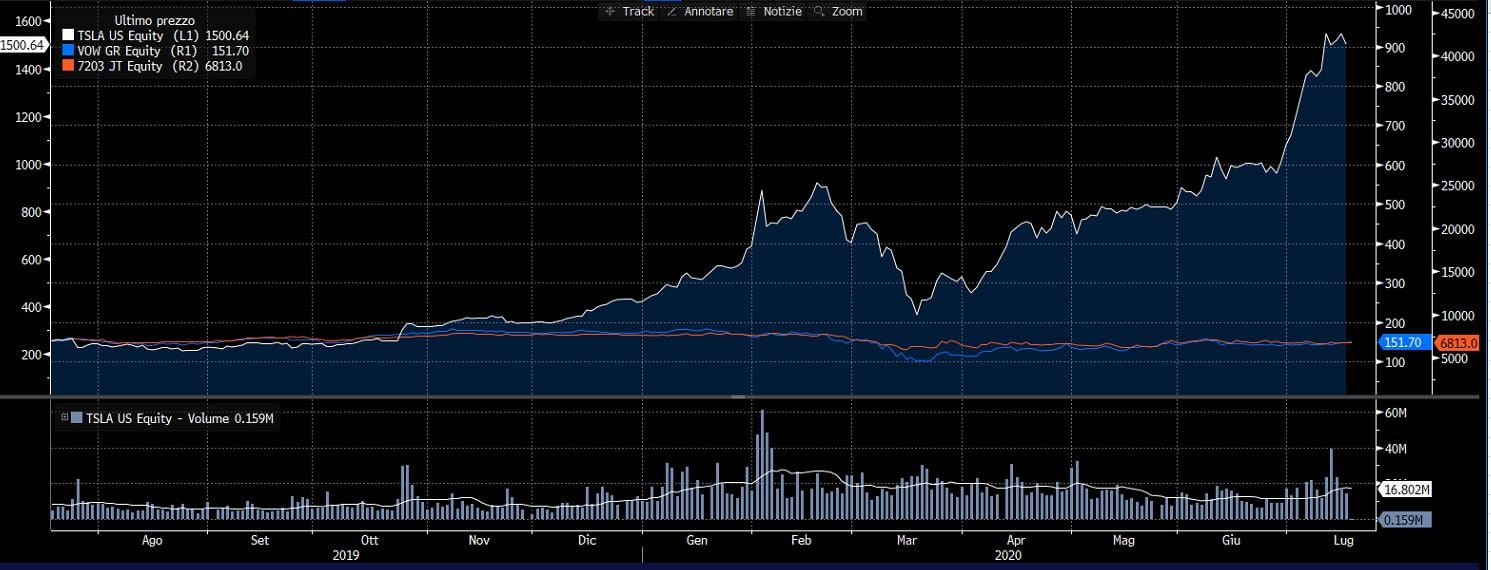
Task: Click the Track crosshair icon
Action: click(x=610, y=11)
